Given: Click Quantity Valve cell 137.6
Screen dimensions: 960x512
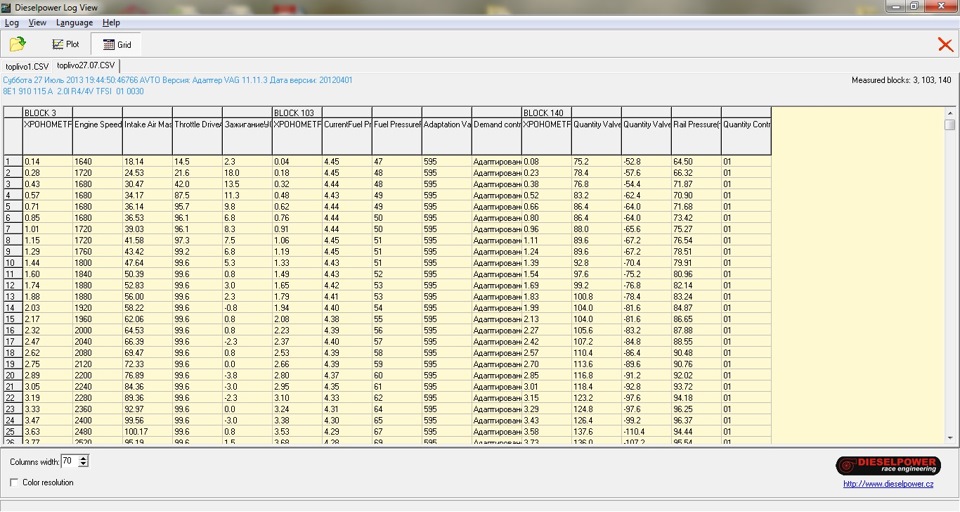Looking at the screenshot, I should click(x=596, y=431).
